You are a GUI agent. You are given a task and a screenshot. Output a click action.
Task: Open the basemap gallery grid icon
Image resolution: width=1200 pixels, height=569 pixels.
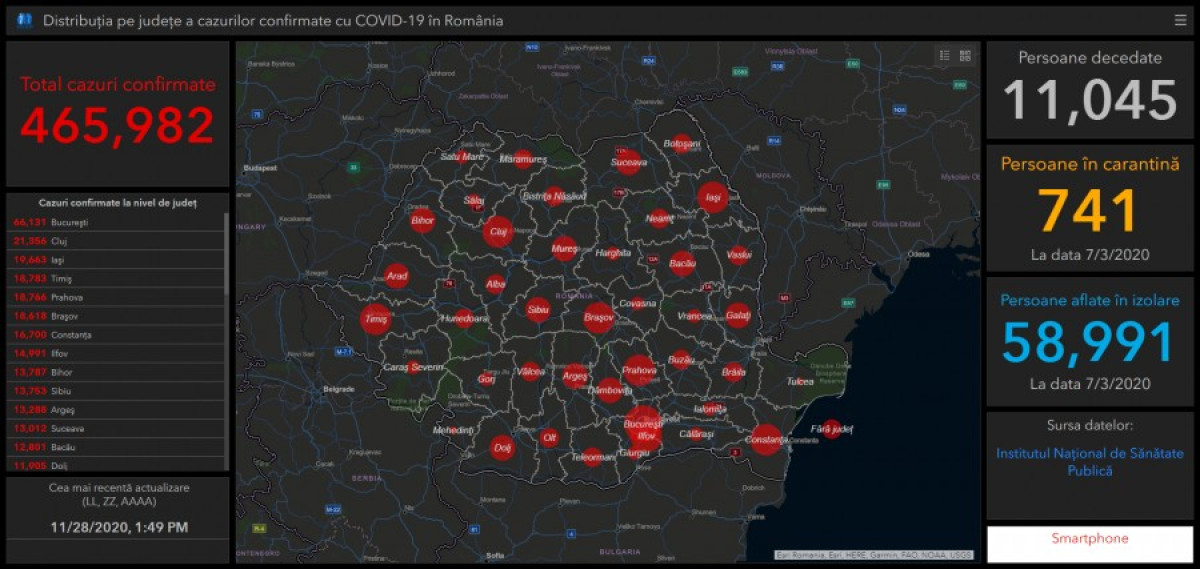(x=965, y=56)
